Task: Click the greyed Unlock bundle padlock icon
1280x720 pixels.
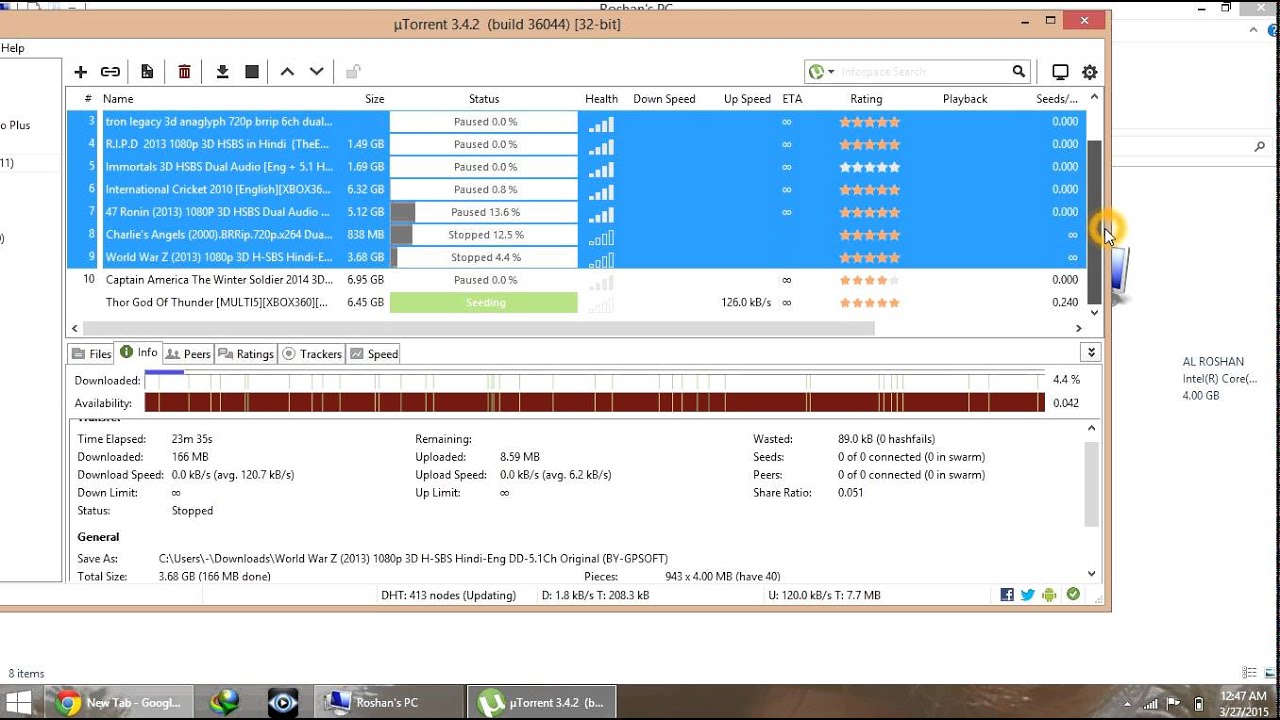Action: tap(352, 72)
